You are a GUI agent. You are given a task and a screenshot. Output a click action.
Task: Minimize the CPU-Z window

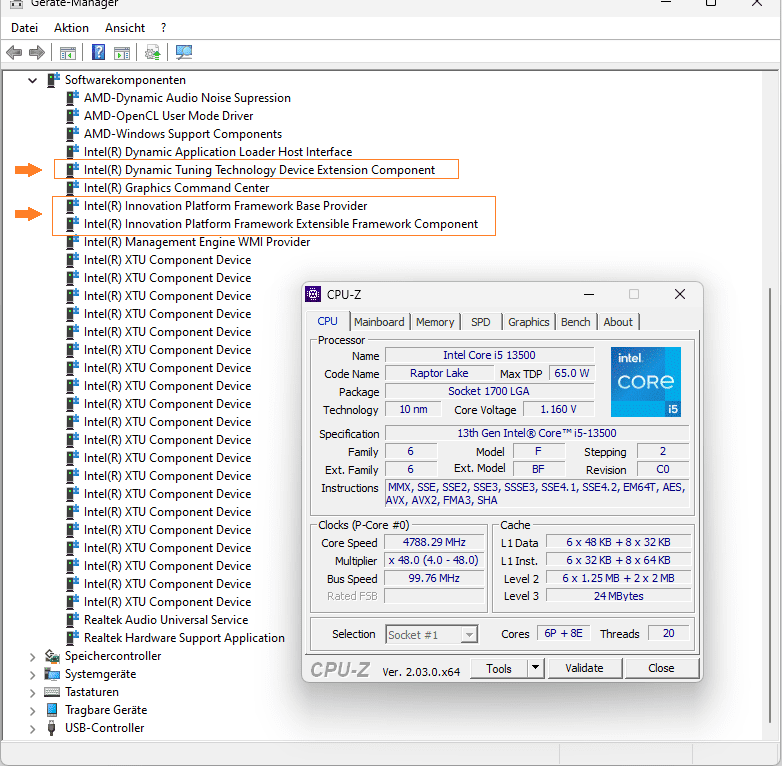point(589,294)
